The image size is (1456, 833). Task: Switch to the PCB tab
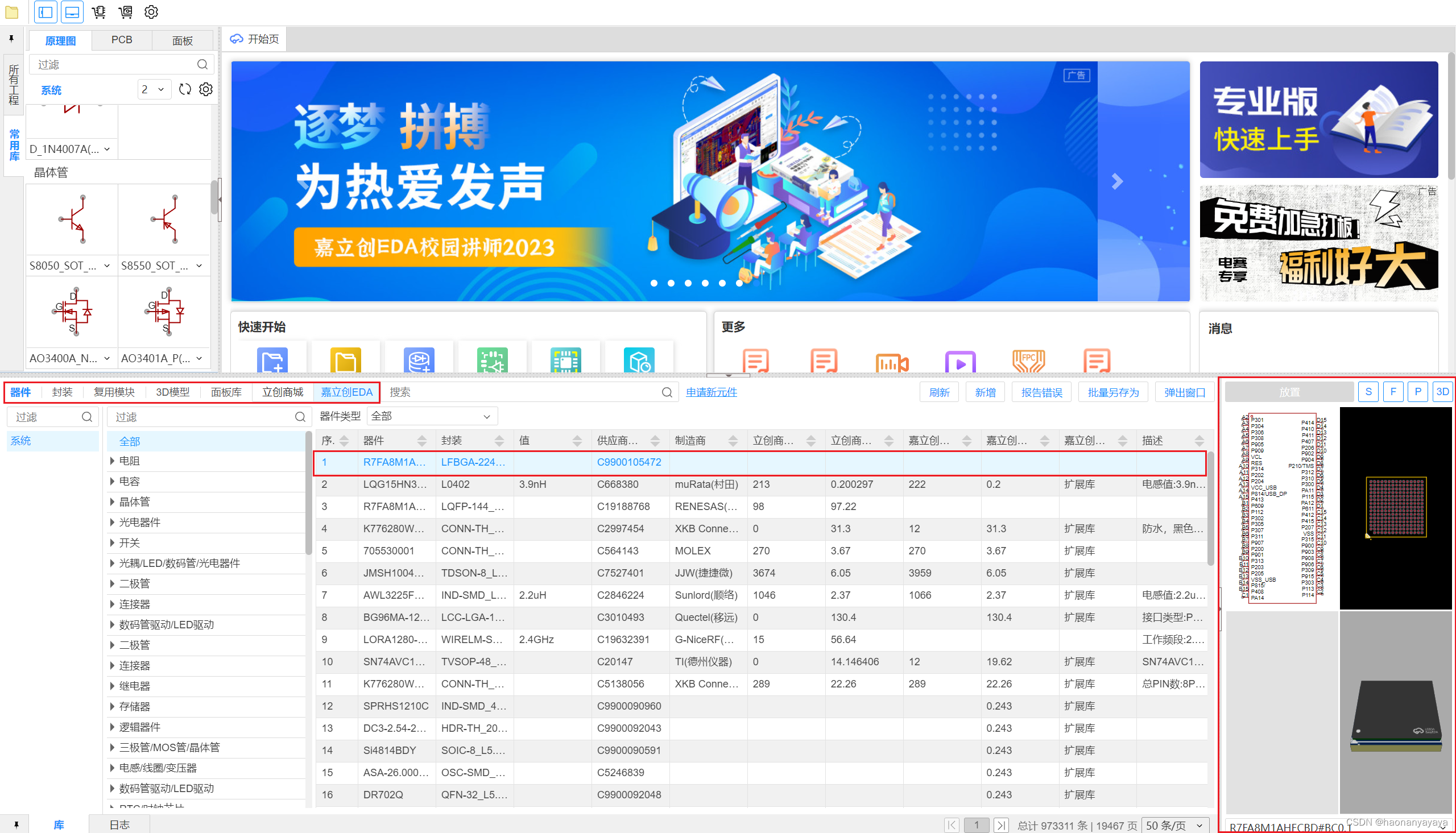coord(121,40)
